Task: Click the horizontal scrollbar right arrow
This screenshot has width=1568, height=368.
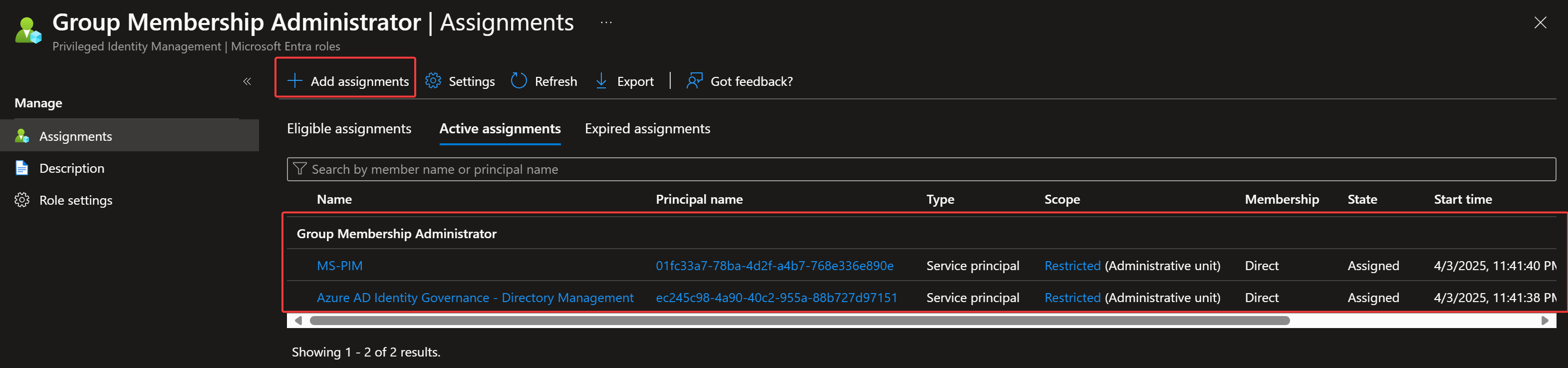Action: 1544,321
